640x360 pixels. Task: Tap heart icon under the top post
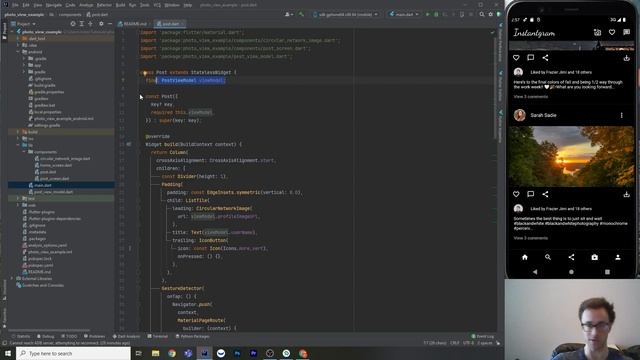(516, 58)
